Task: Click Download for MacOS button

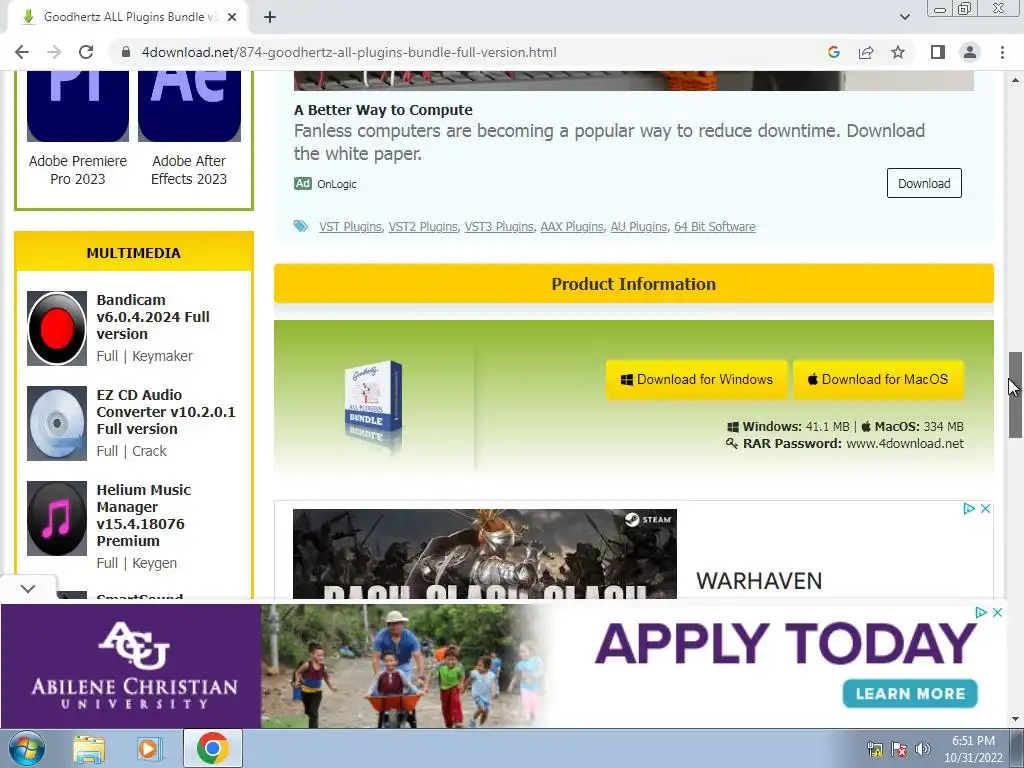Action: pos(878,379)
